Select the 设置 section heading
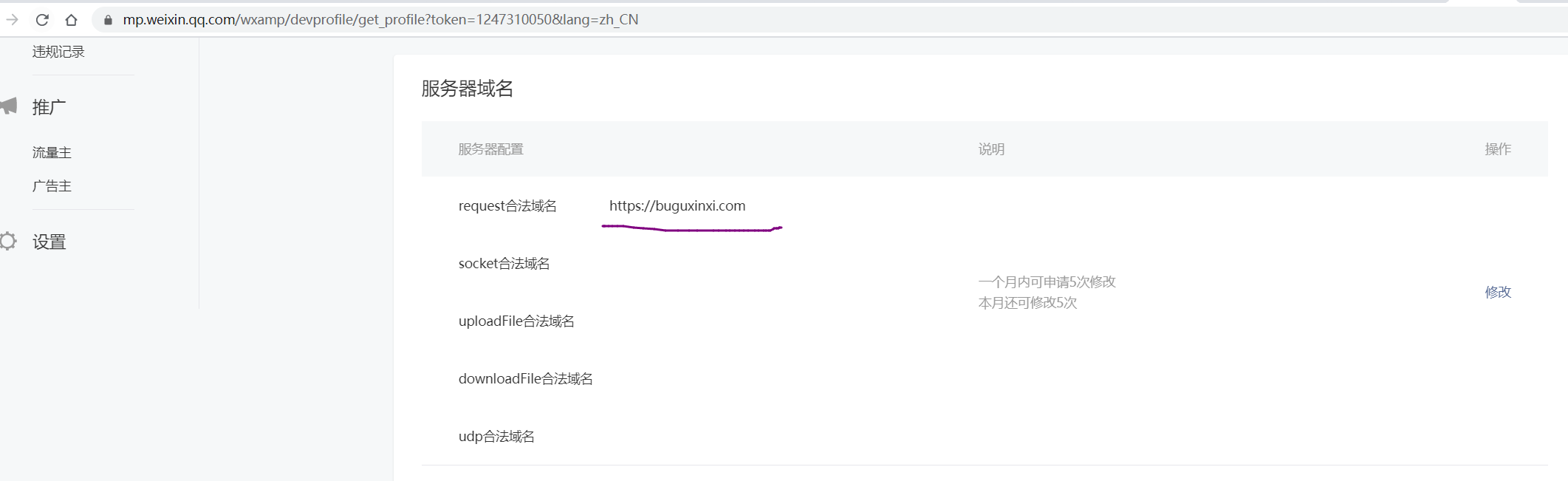 (49, 242)
